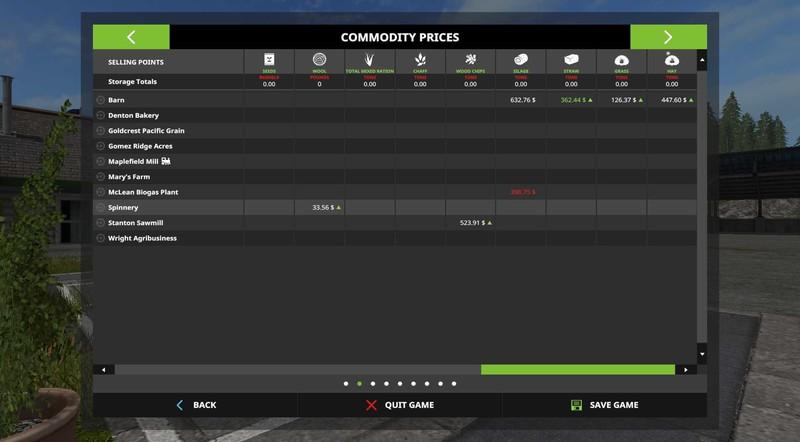800x442 pixels.
Task: Toggle the circle marker beside Barn
Action: [100, 100]
